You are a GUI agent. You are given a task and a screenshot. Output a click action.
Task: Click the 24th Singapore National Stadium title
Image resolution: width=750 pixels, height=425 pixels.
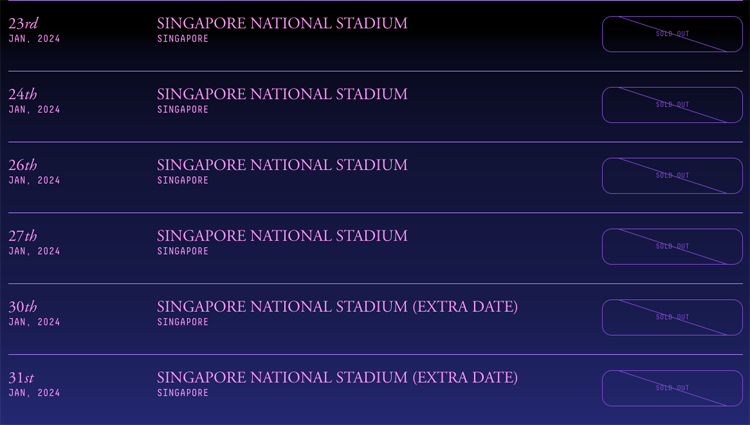[282, 94]
